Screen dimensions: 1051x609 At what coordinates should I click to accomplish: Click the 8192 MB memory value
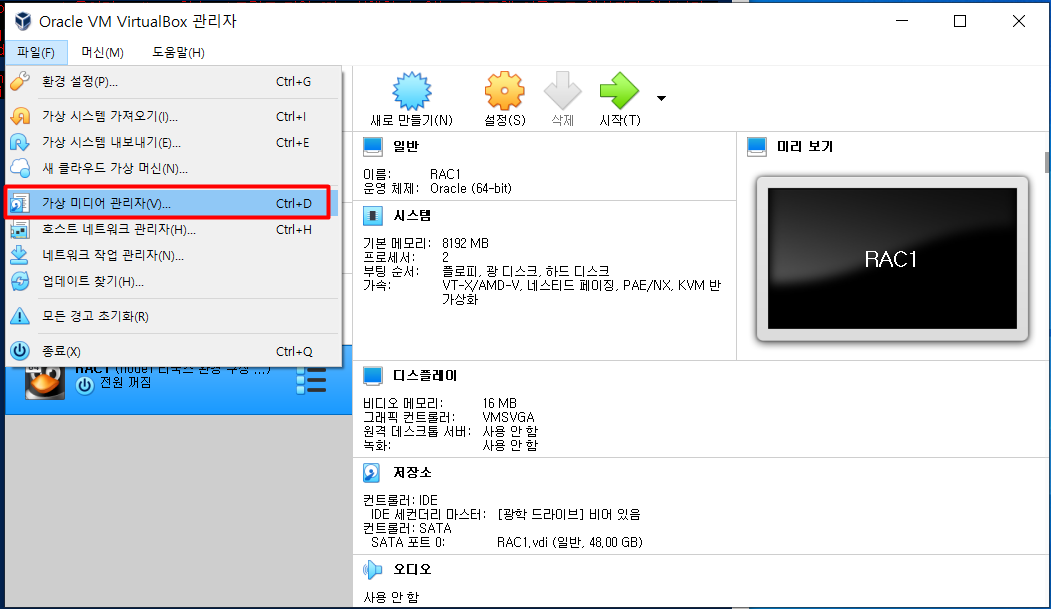coord(465,243)
